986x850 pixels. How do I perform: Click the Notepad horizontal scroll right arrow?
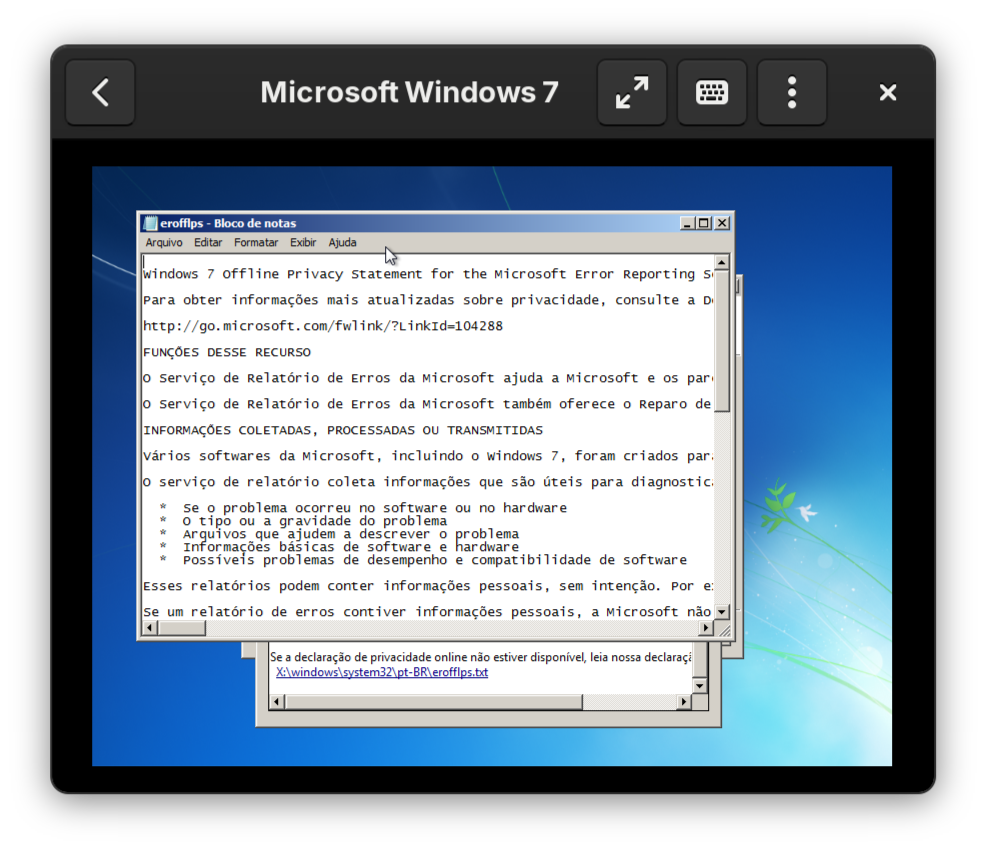pyautogui.click(x=706, y=628)
